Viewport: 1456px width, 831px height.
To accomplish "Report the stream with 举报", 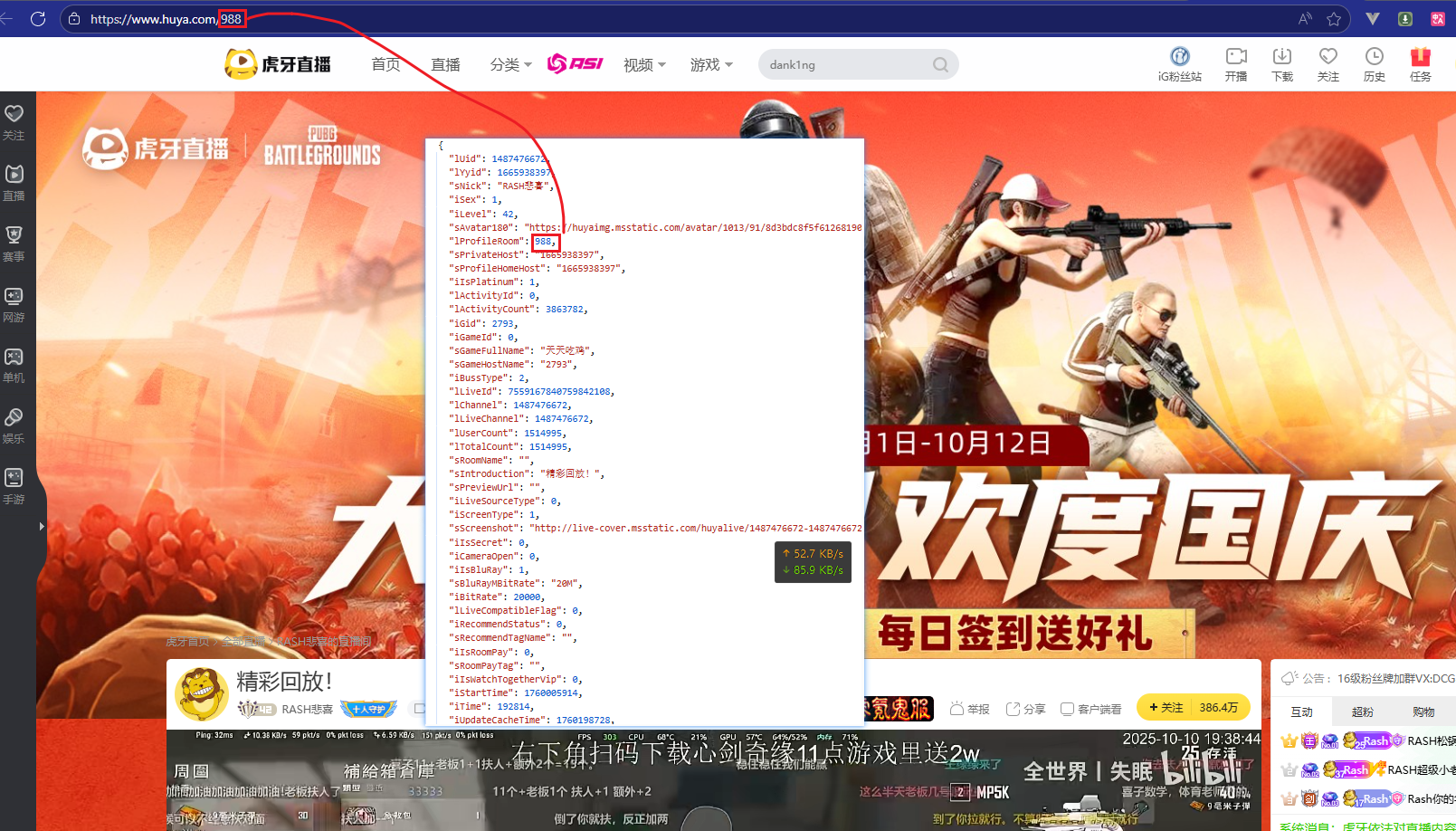I will [x=970, y=709].
